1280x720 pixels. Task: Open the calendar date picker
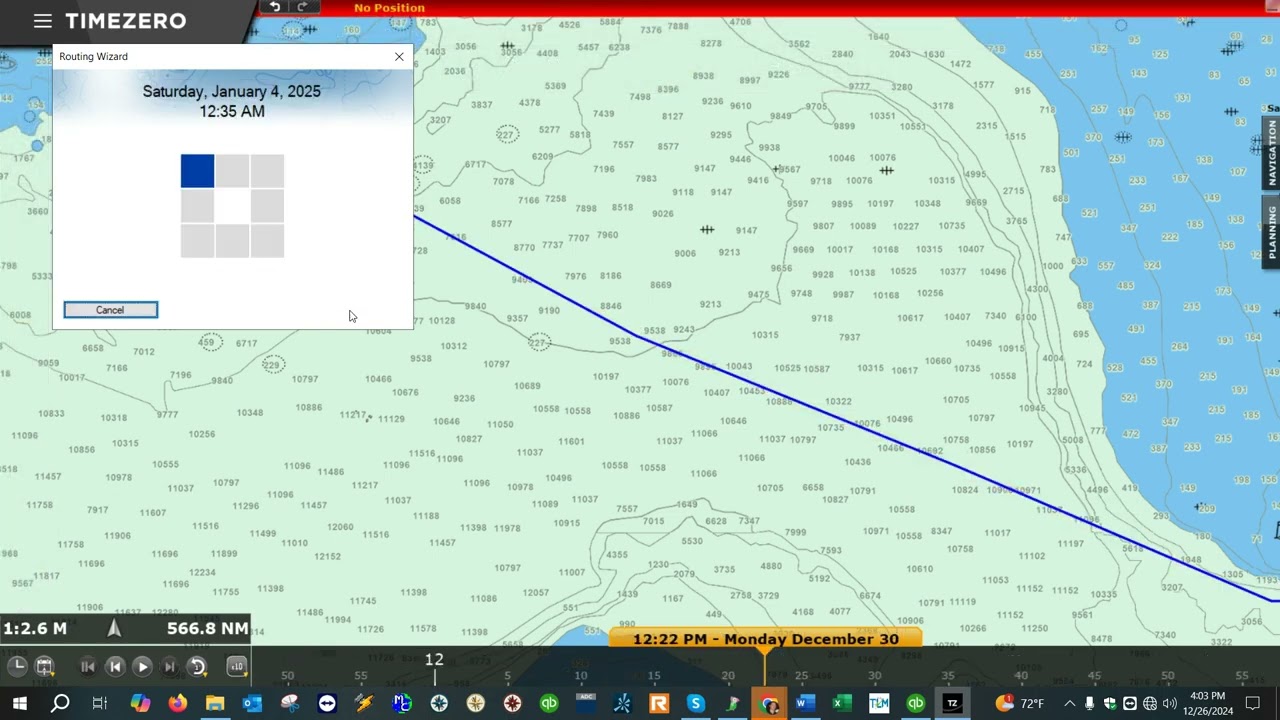coord(44,666)
